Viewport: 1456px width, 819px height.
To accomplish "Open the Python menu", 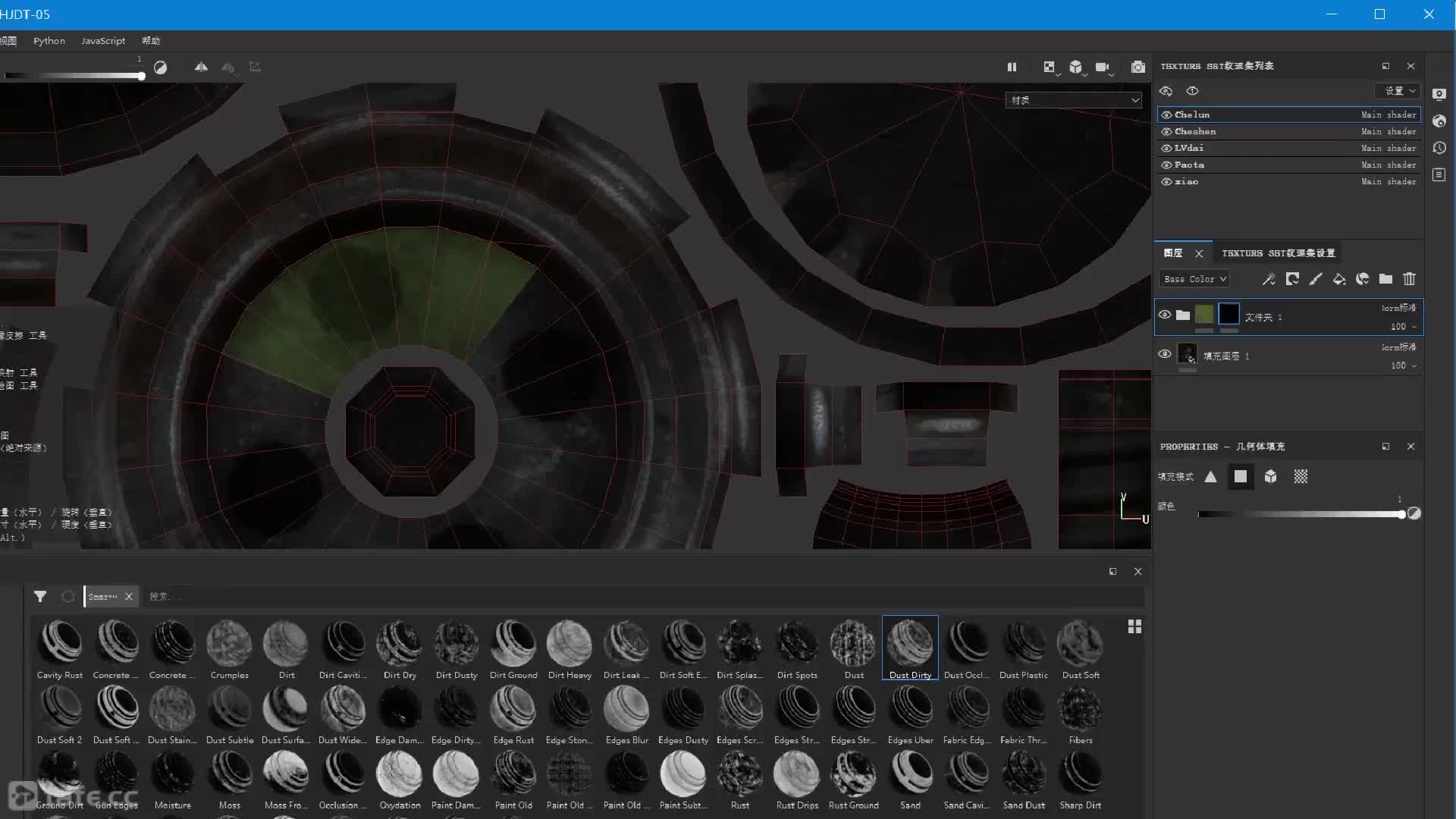I will coord(49,41).
